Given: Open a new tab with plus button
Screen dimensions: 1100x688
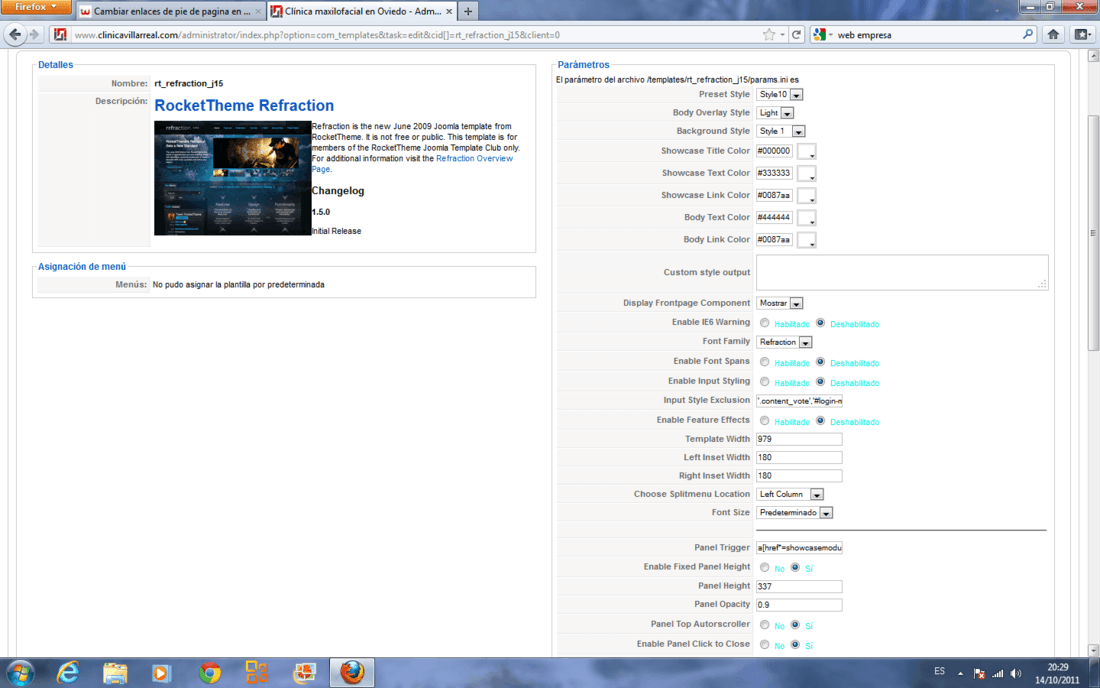Looking at the screenshot, I should coord(468,11).
